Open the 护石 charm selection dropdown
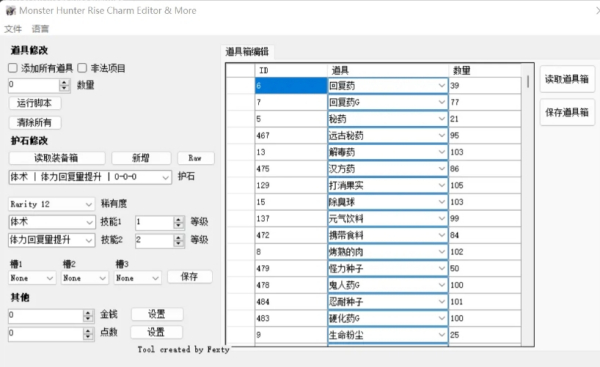Viewport: 600px width, 367px height. coord(90,177)
